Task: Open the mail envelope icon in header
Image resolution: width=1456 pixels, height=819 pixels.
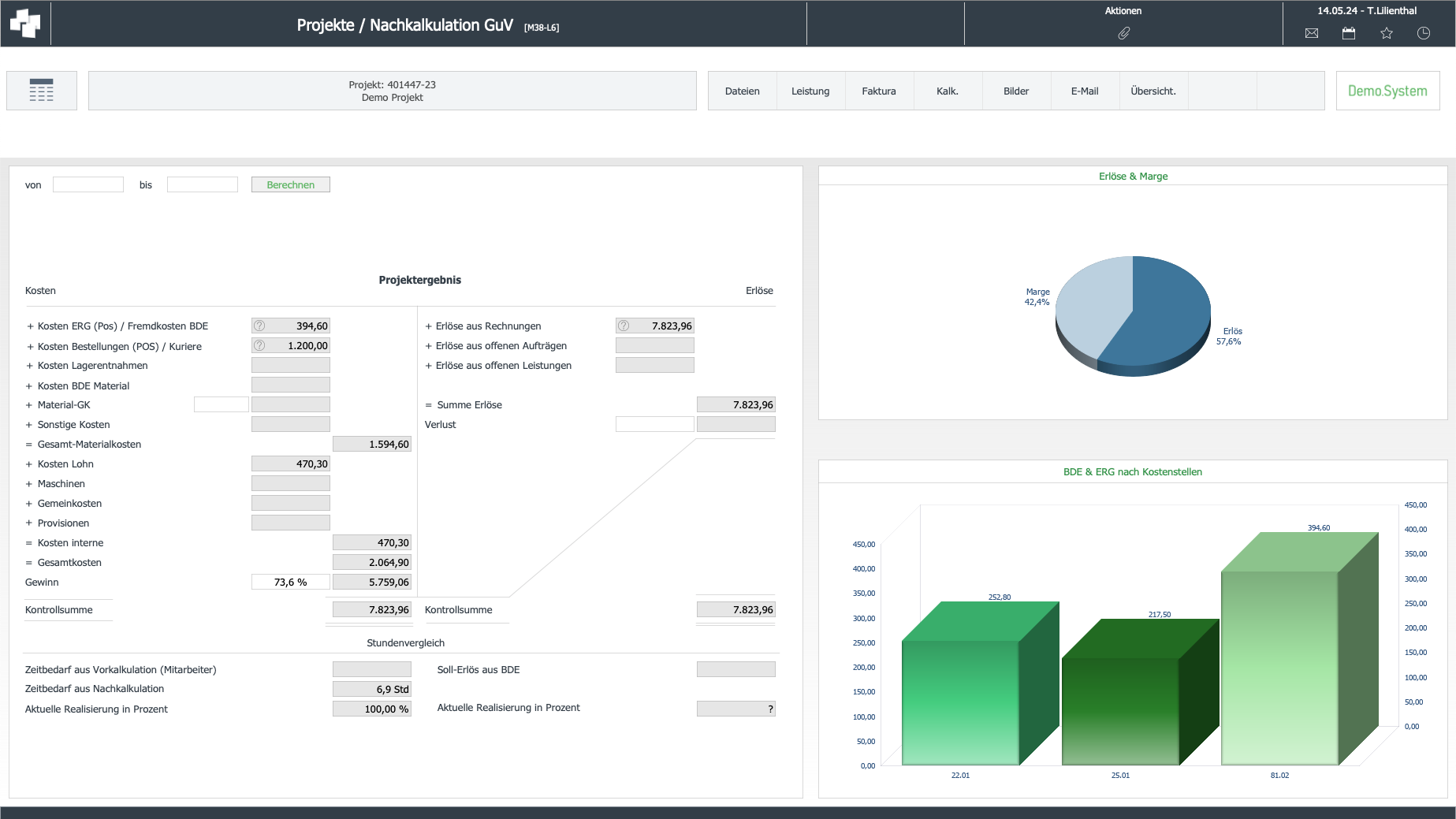Action: (1312, 33)
